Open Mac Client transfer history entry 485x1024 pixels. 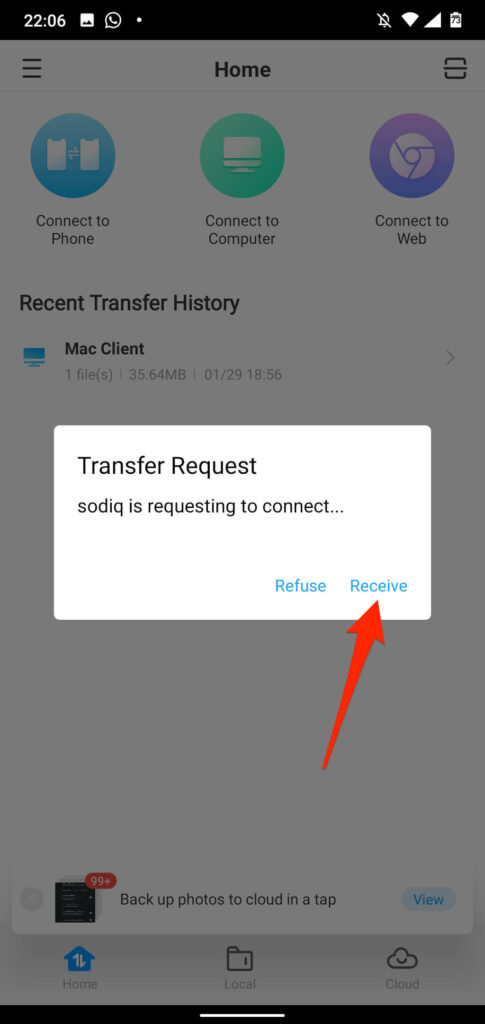(x=242, y=358)
